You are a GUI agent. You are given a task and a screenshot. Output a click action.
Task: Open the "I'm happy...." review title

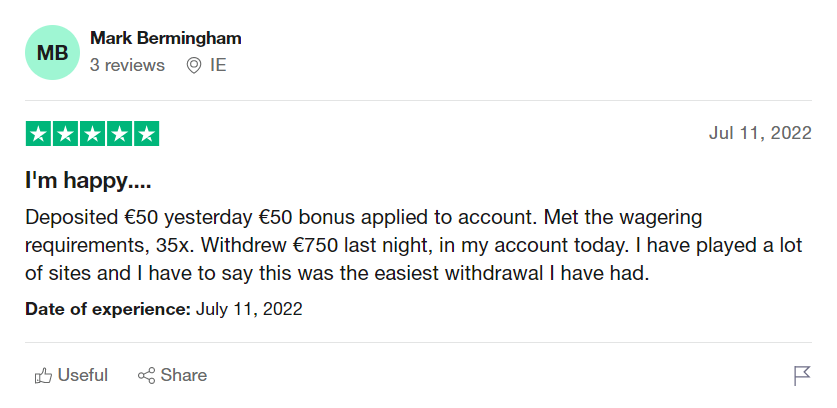(x=88, y=182)
